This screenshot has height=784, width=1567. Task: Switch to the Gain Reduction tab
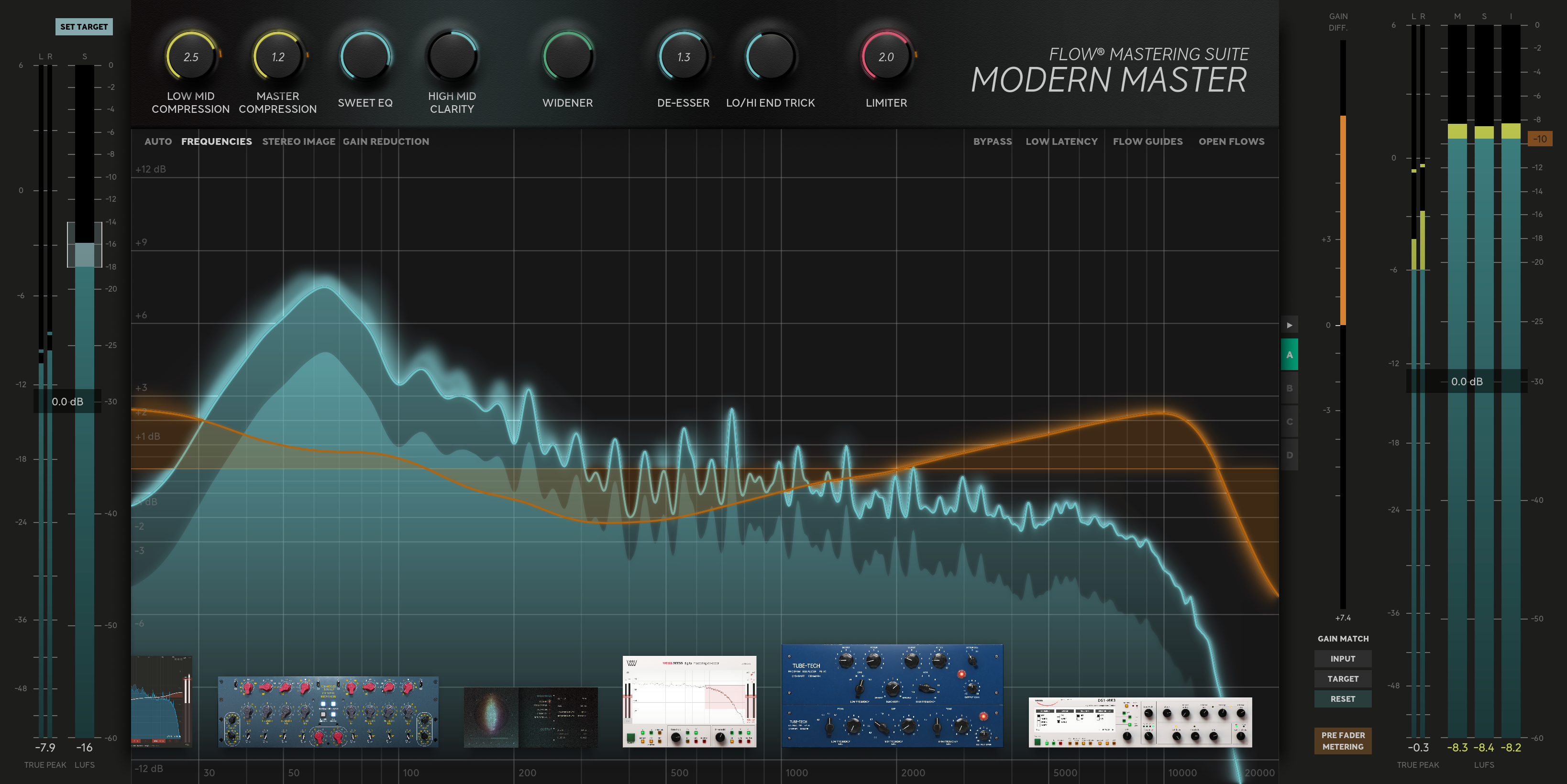pyautogui.click(x=386, y=141)
